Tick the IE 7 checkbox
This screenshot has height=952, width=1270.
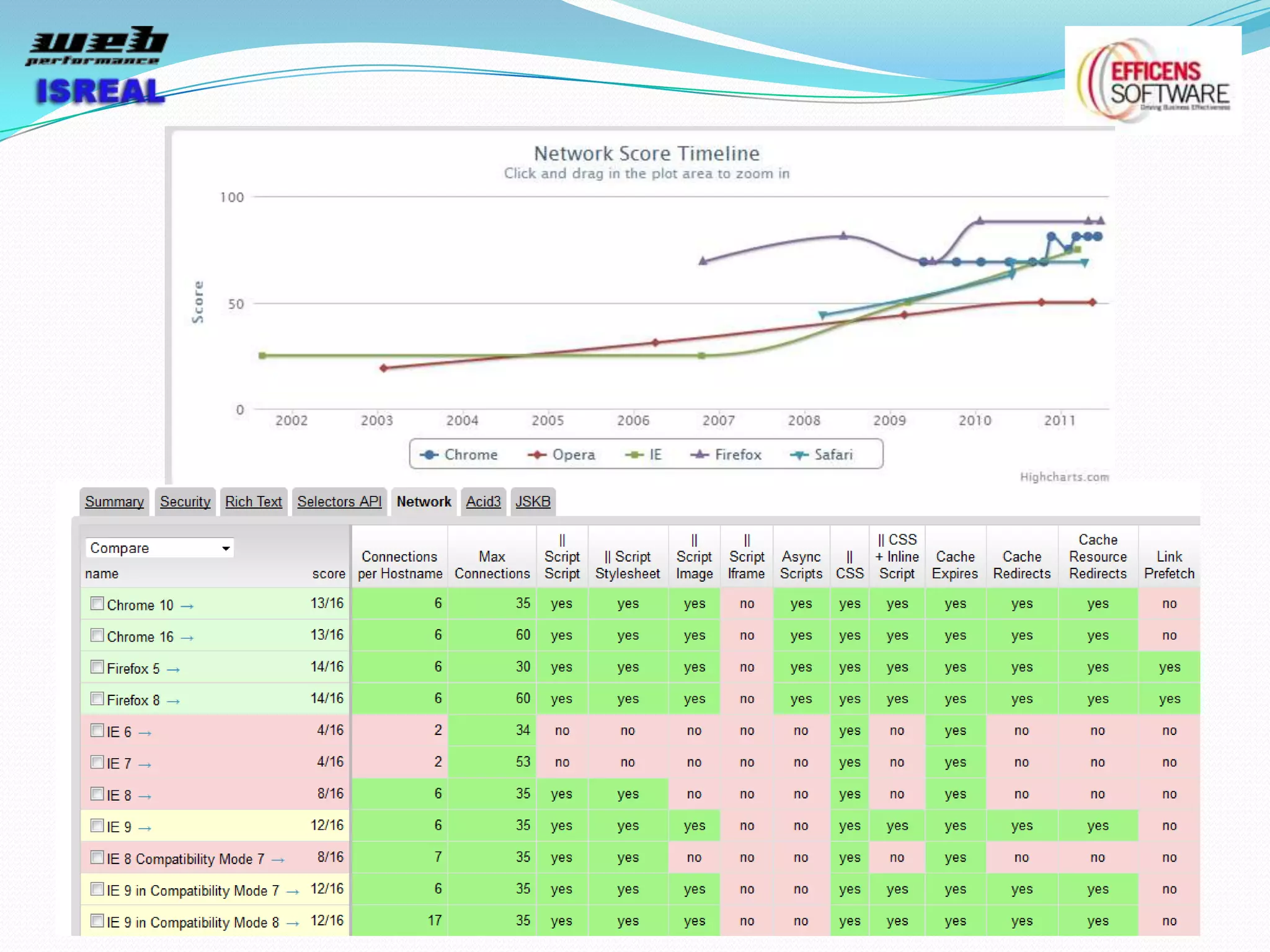pos(97,762)
